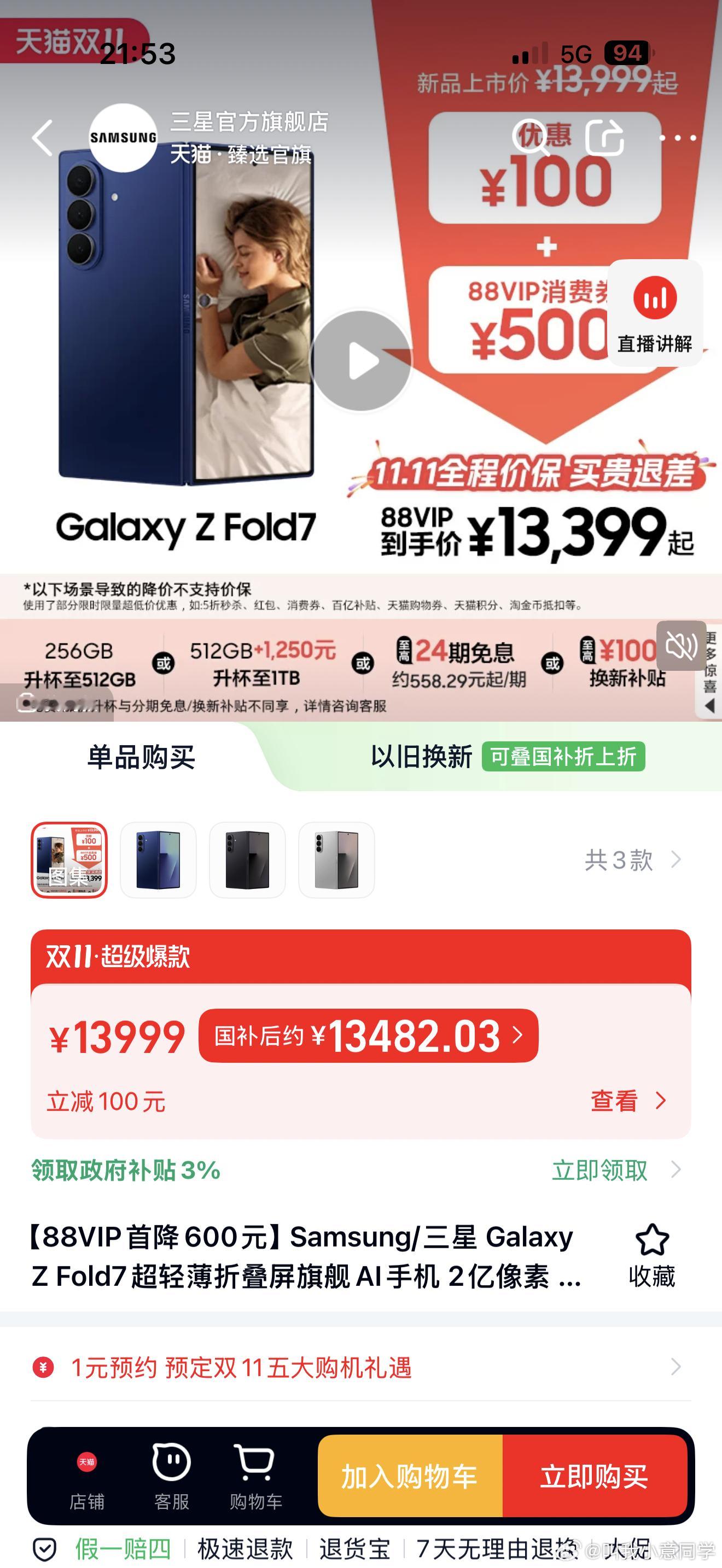This screenshot has height=1568, width=722.
Task: Switch to 单品购买 tab
Action: 141,757
